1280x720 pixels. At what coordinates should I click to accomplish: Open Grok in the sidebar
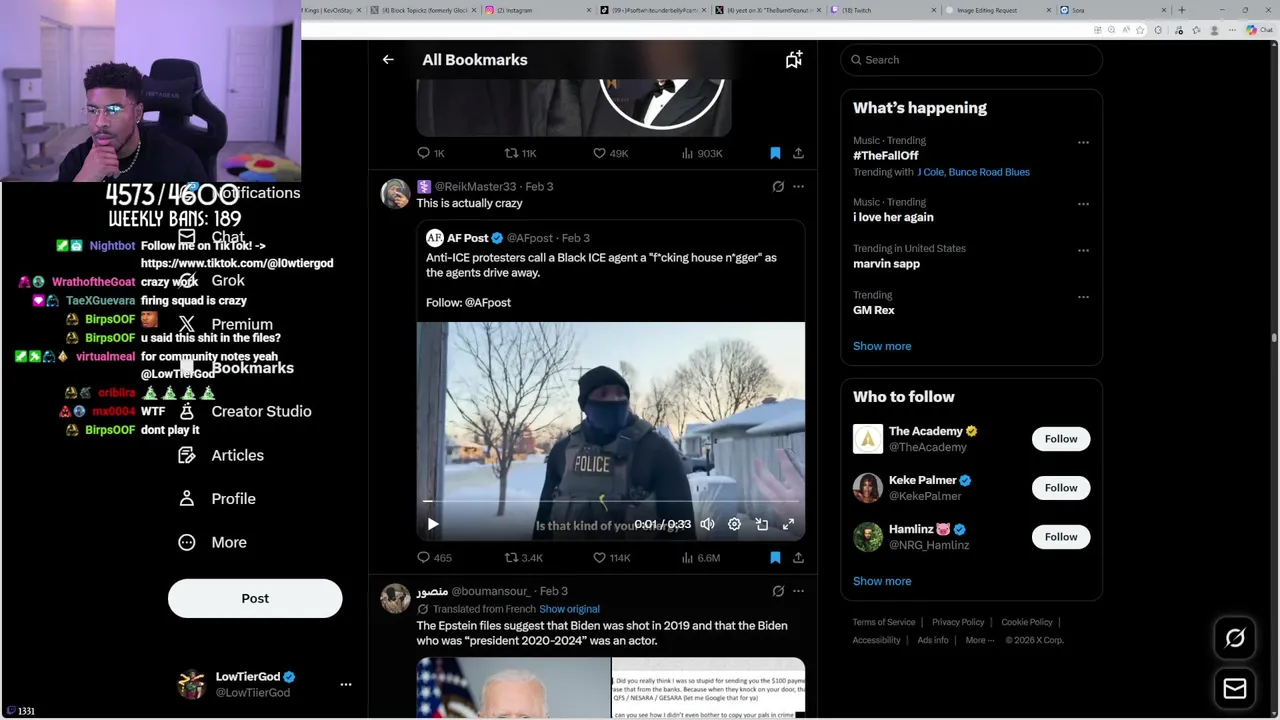click(x=212, y=280)
